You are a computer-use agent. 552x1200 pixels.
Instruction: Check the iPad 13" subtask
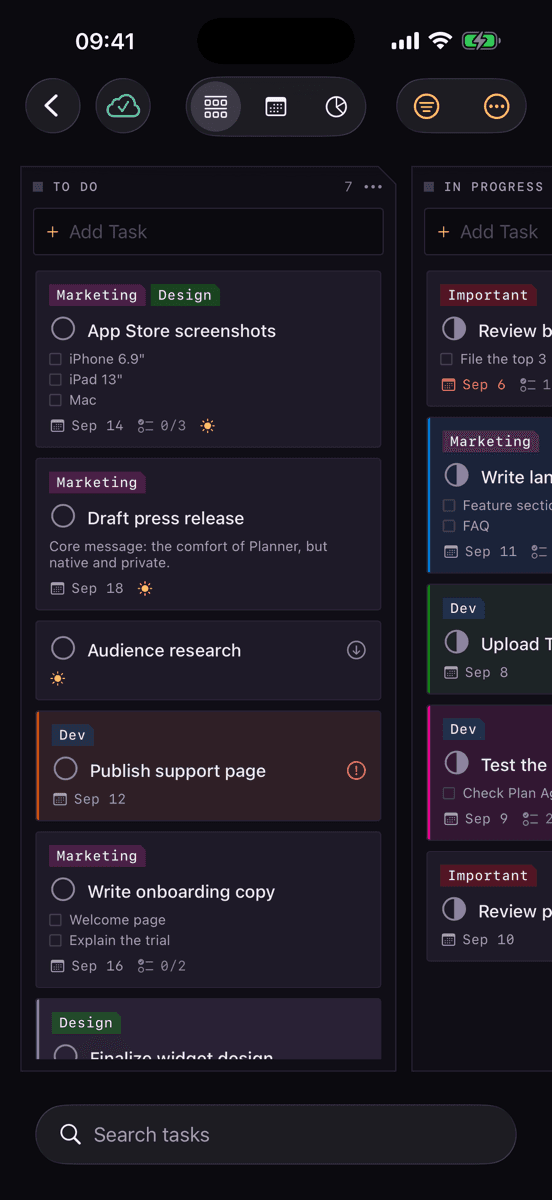(x=56, y=380)
